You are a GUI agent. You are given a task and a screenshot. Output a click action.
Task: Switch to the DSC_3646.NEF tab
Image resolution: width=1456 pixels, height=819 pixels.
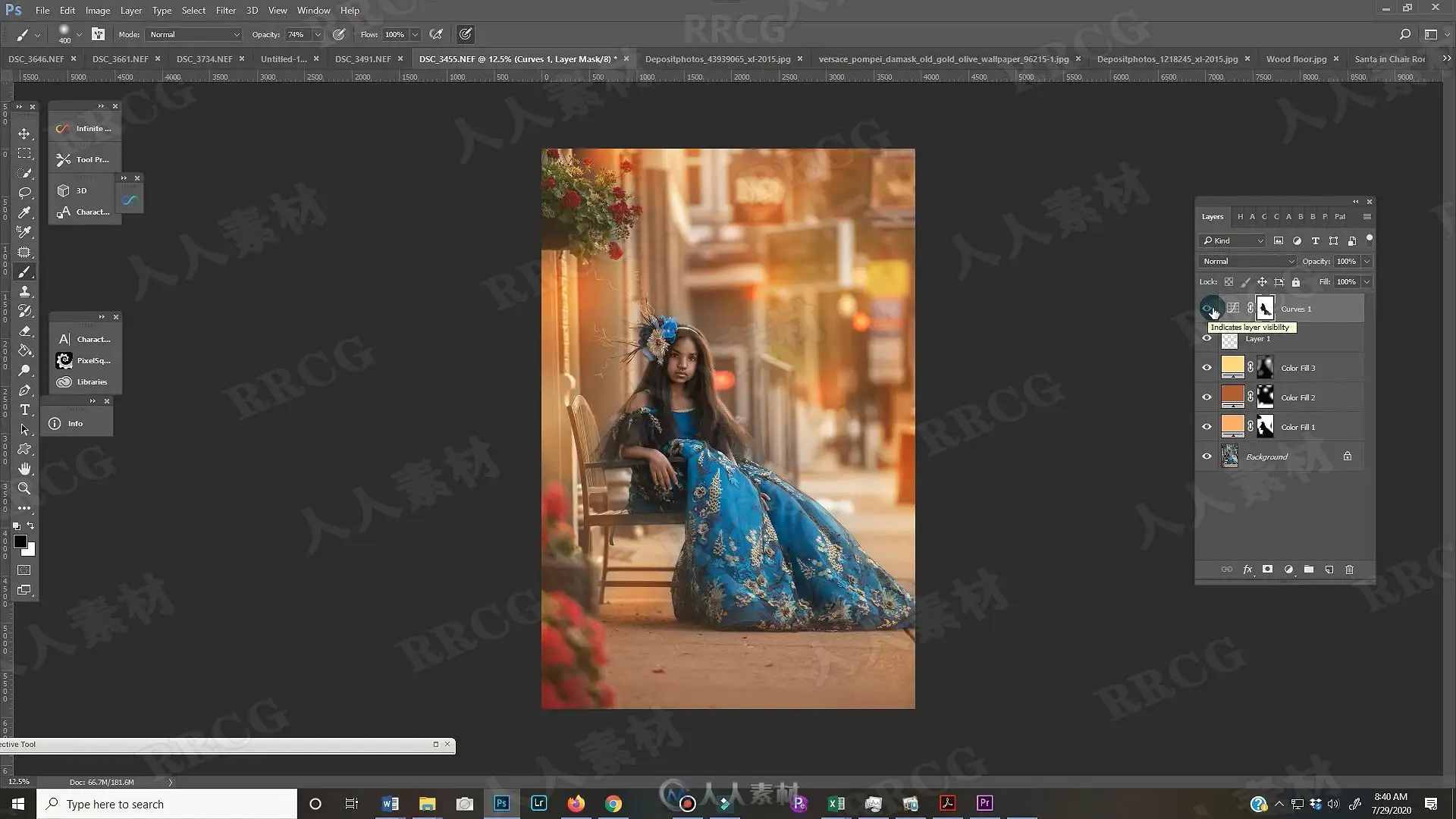[x=36, y=58]
